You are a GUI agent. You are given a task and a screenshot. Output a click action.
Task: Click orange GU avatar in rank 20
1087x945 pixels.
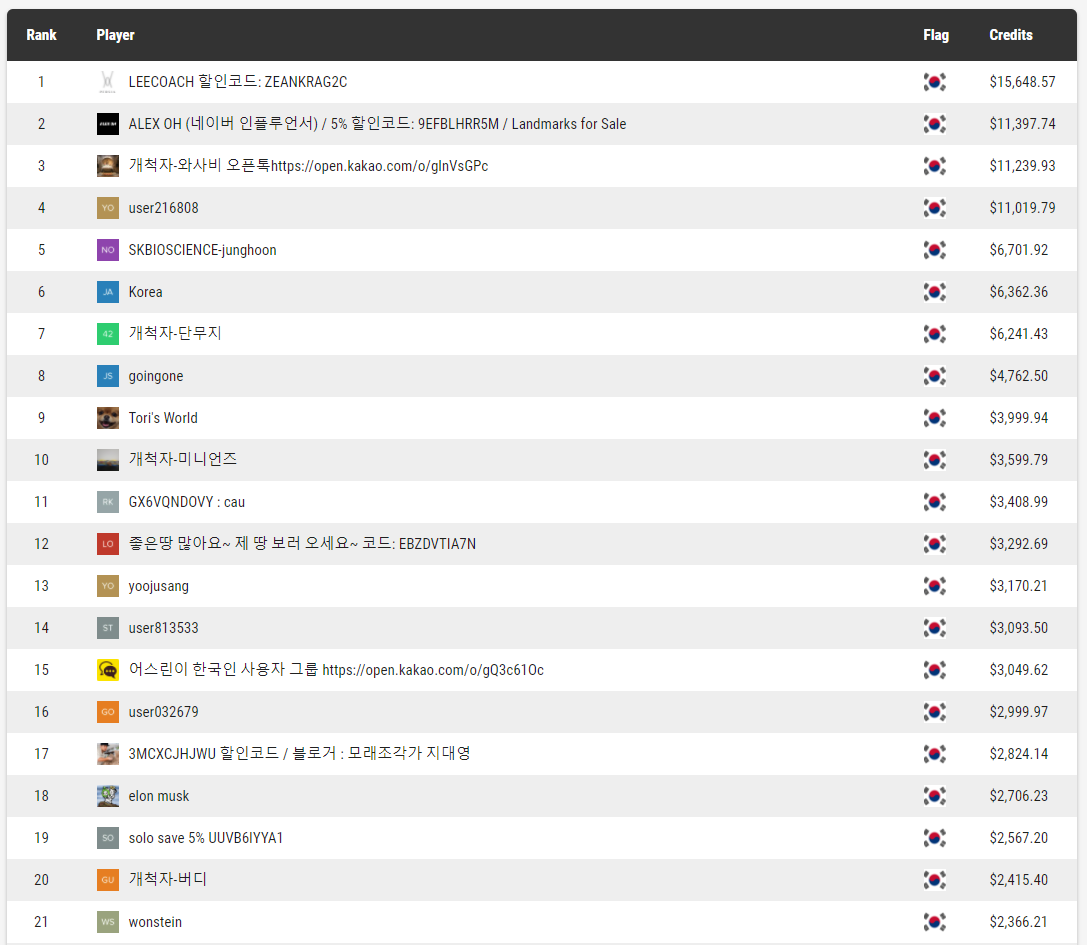point(107,880)
